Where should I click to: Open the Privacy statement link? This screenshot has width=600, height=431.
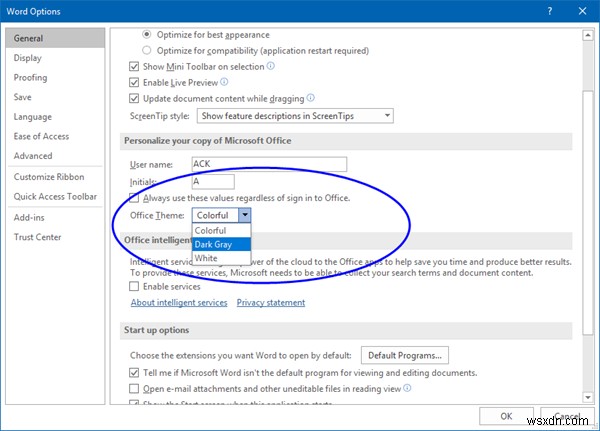point(271,302)
